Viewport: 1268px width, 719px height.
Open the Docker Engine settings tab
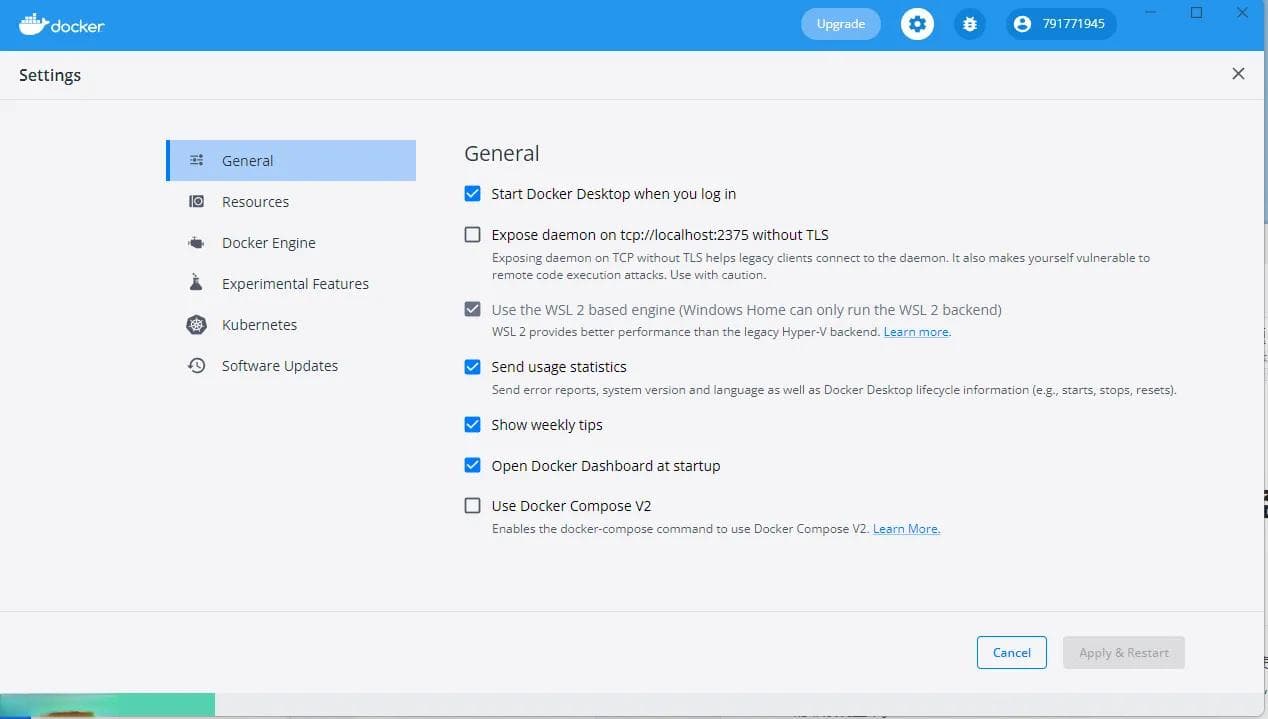[291, 243]
